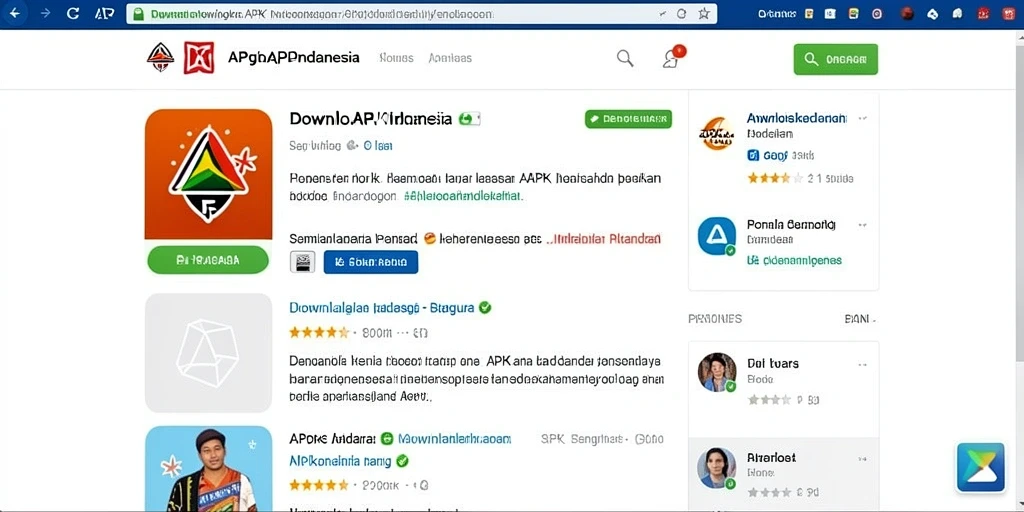The image size is (1024, 512).
Task: Open the thumbnail showing a man in a cap
Action: [x=208, y=468]
